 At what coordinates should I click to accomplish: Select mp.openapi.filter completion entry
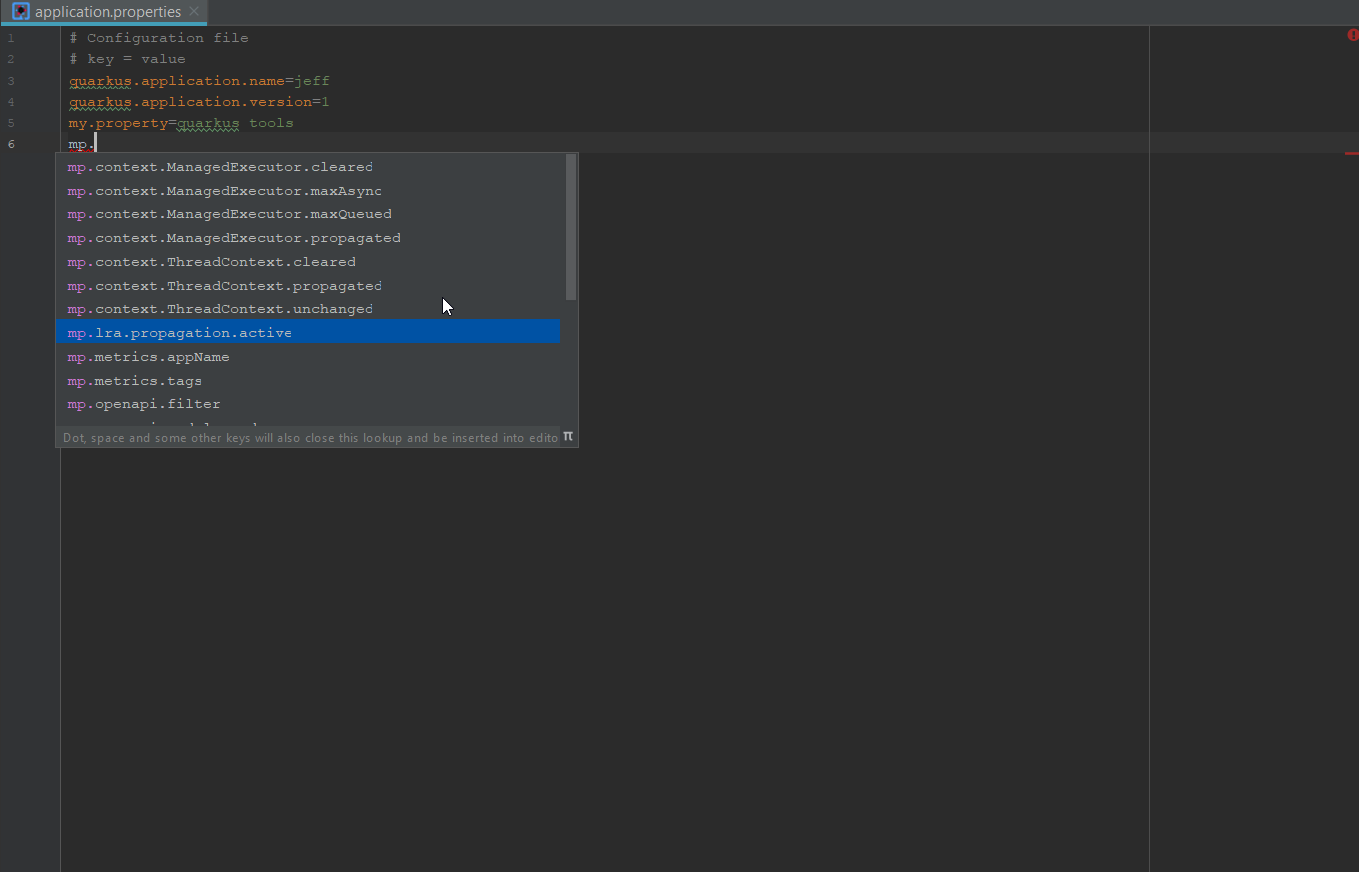pyautogui.click(x=144, y=403)
